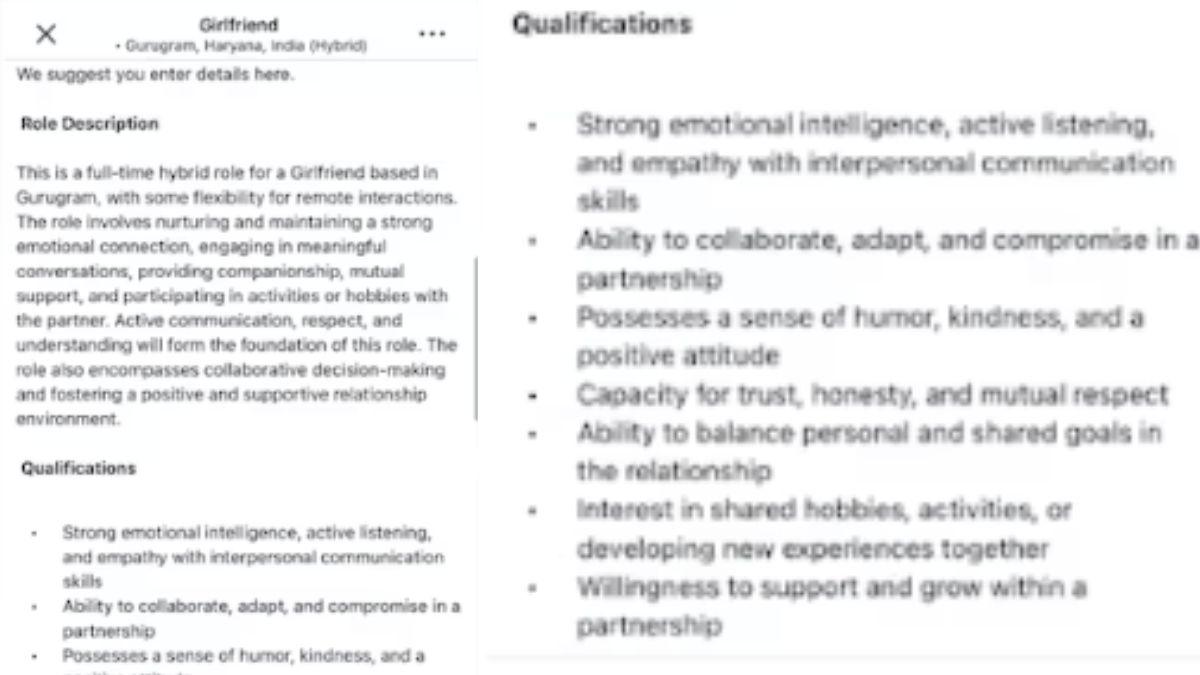Click the Girlfriend job title header
This screenshot has height=675, width=1200.
(239, 24)
